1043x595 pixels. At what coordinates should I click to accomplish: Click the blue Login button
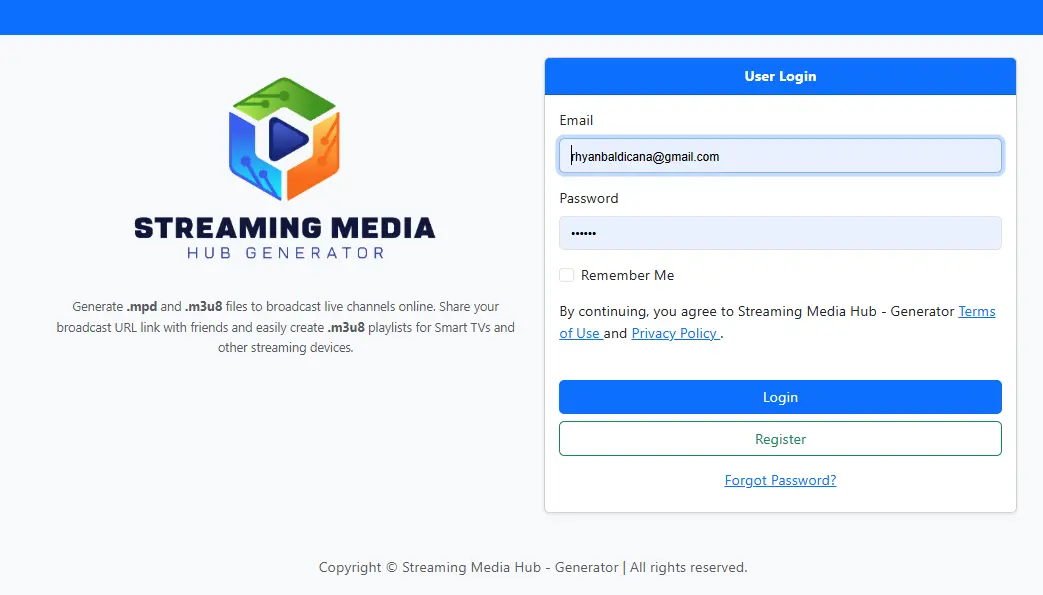[x=780, y=397]
